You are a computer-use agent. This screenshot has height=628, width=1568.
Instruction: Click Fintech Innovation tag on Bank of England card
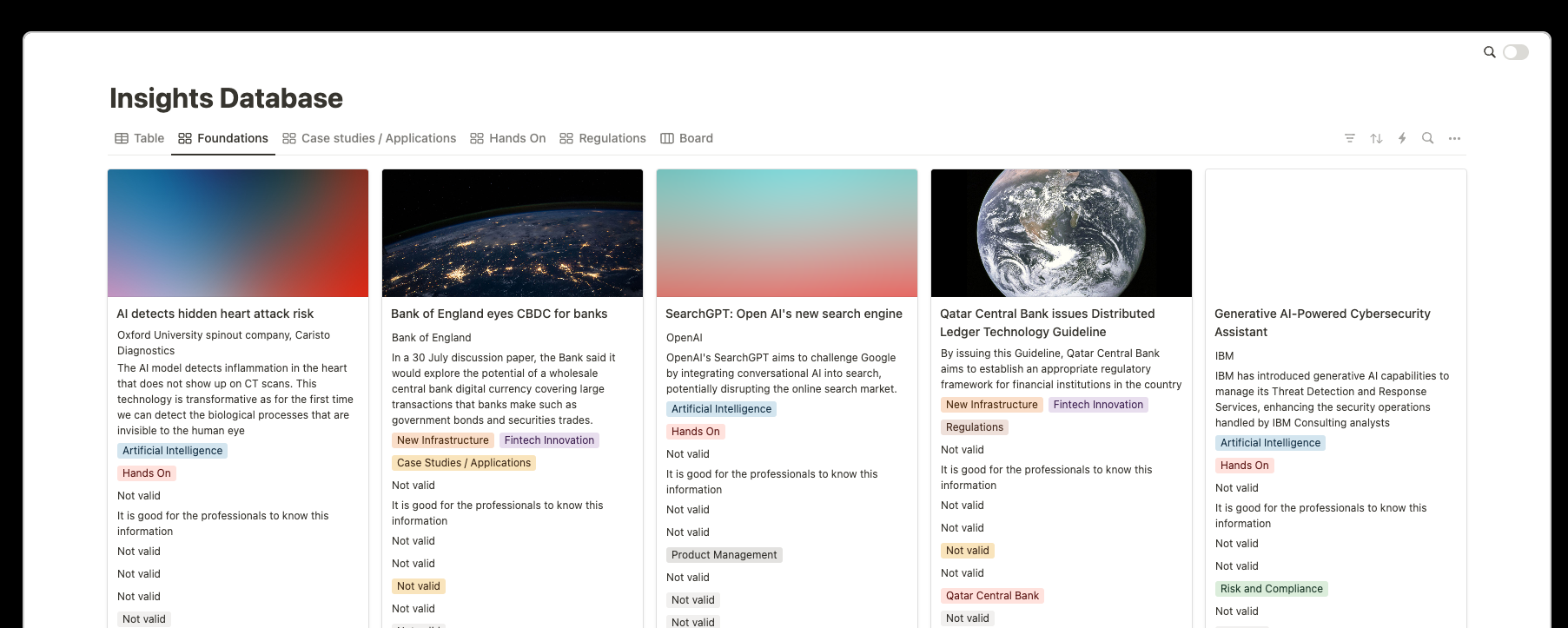point(550,440)
